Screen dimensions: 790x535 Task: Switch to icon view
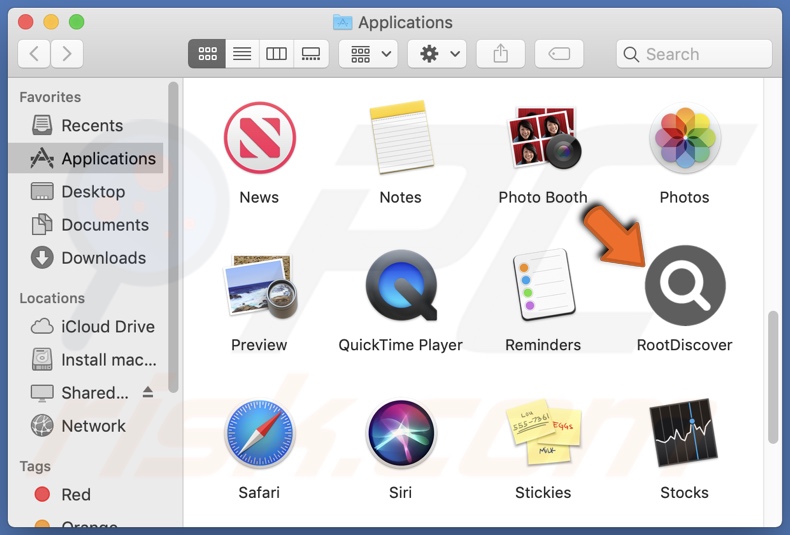click(207, 53)
